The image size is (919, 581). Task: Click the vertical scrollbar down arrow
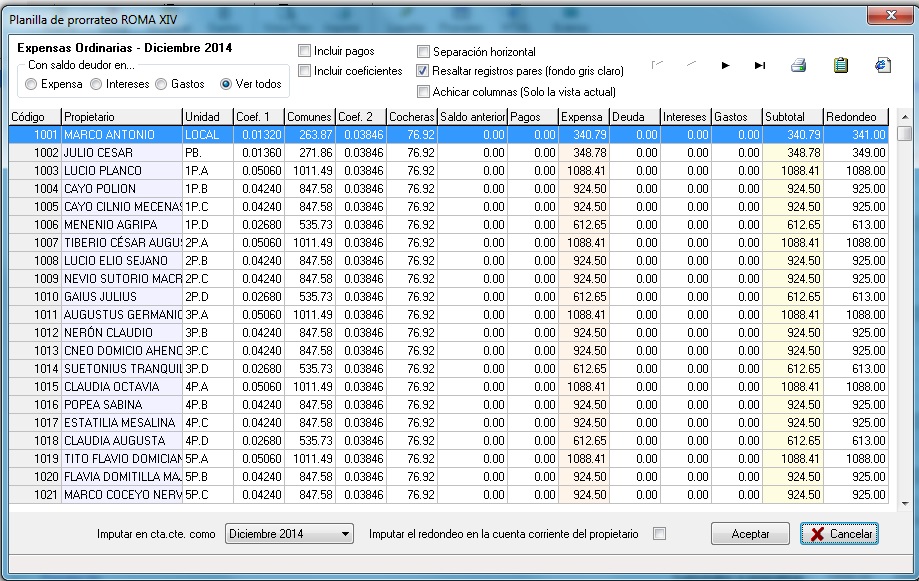(904, 504)
